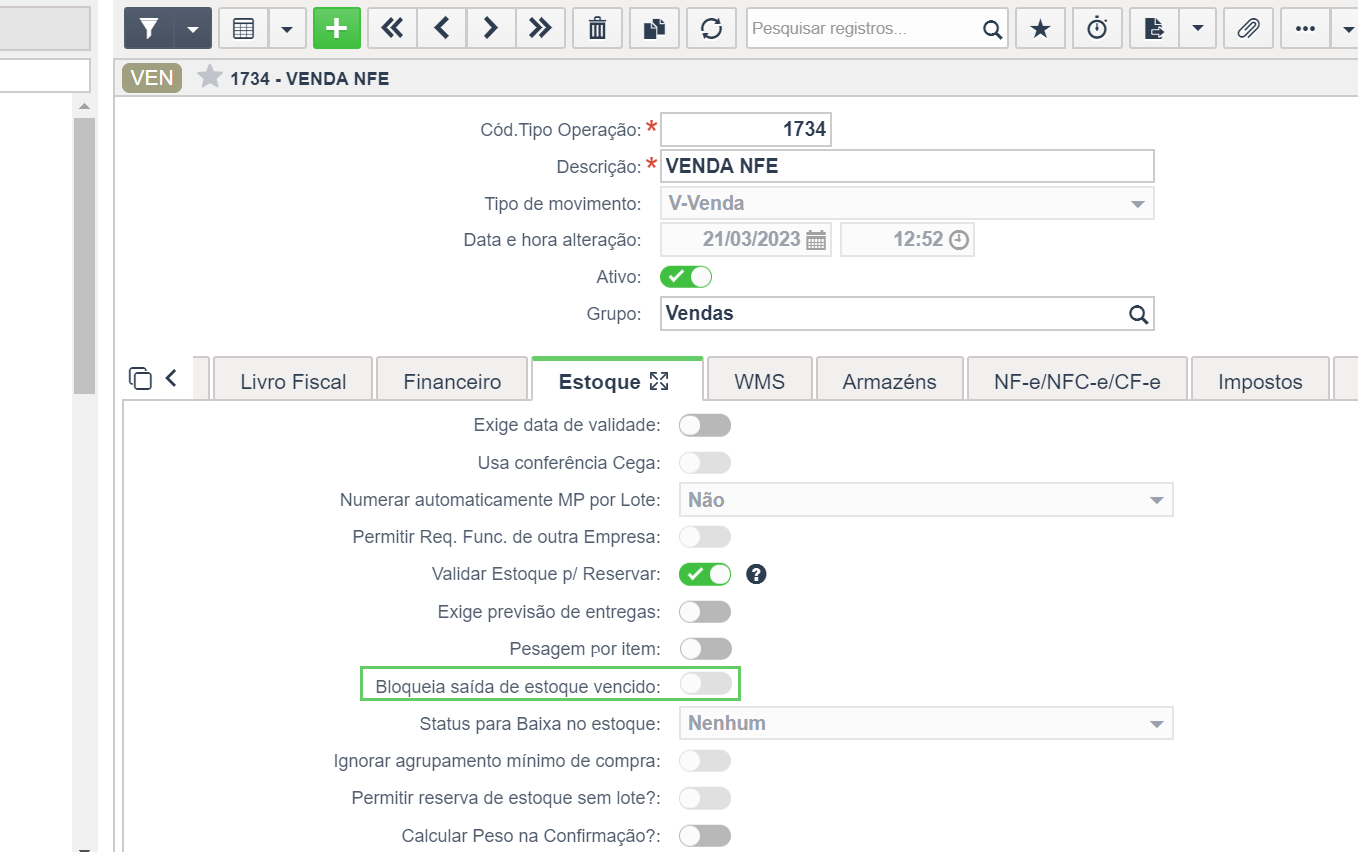The height and width of the screenshot is (852, 1358).
Task: Open the more options ellipsis button
Action: click(x=1304, y=28)
